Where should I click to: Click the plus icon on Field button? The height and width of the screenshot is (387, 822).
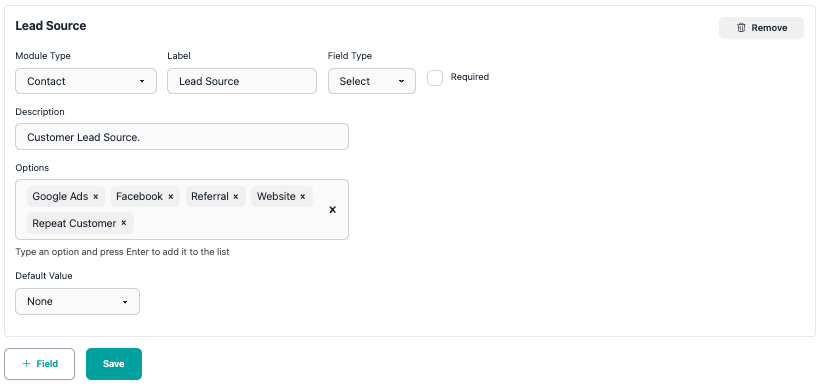coord(26,363)
